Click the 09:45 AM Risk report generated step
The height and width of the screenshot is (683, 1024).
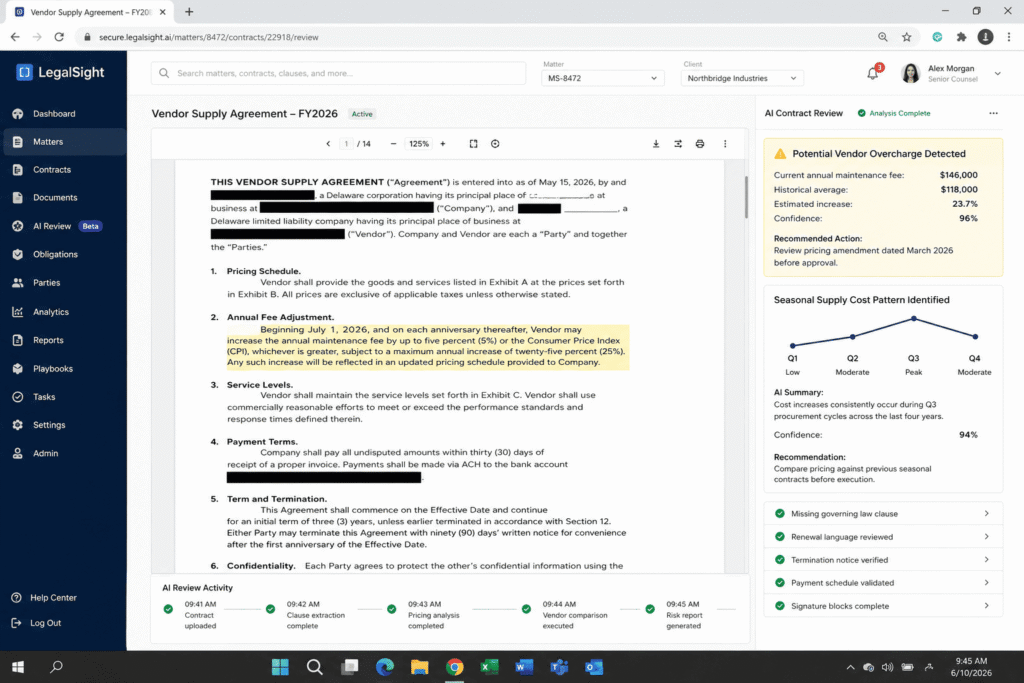[675, 614]
